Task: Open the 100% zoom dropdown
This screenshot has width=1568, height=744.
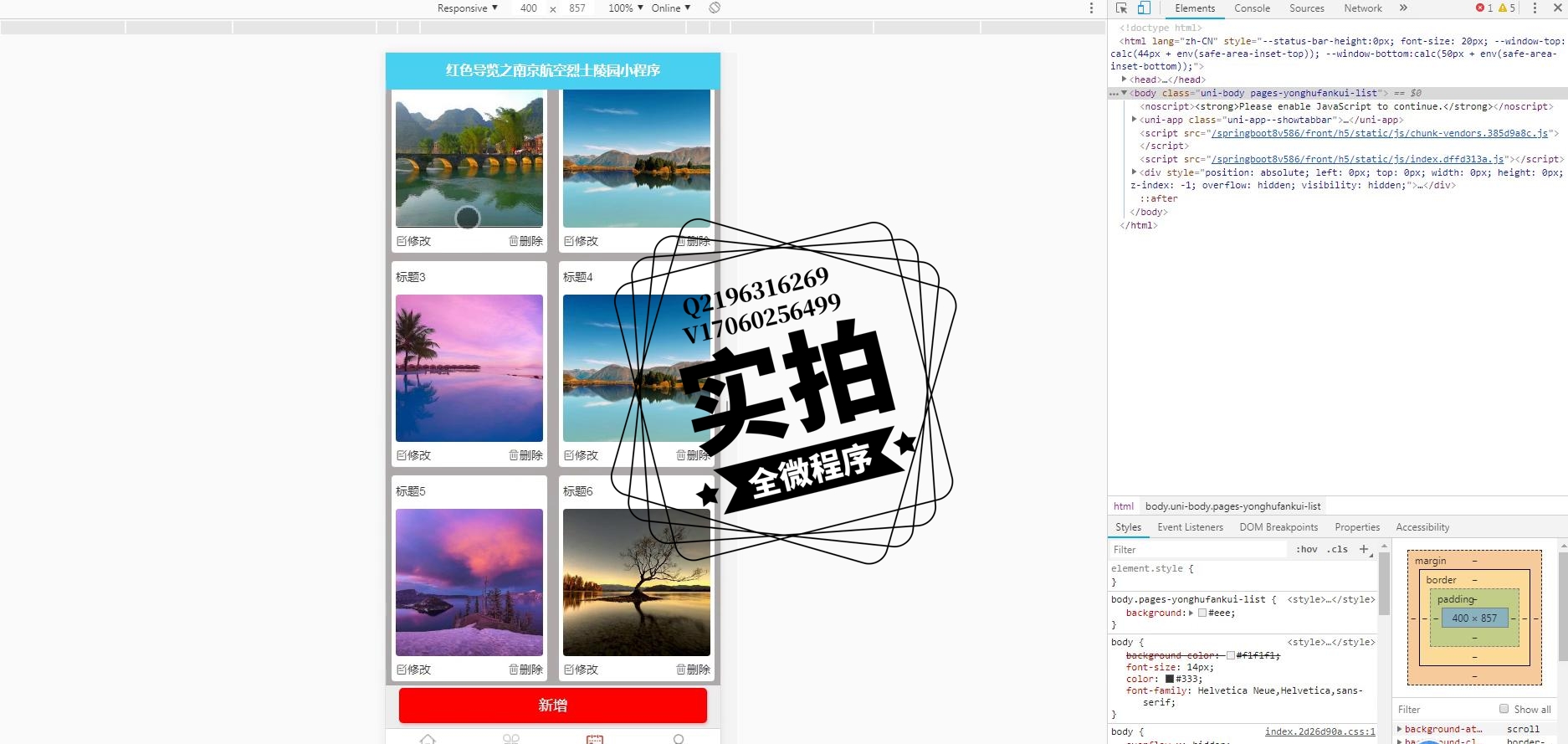Action: [625, 8]
